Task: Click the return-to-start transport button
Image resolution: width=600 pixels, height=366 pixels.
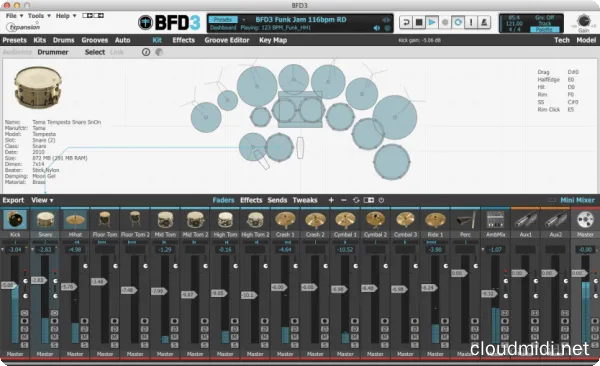Action: [x=406, y=23]
